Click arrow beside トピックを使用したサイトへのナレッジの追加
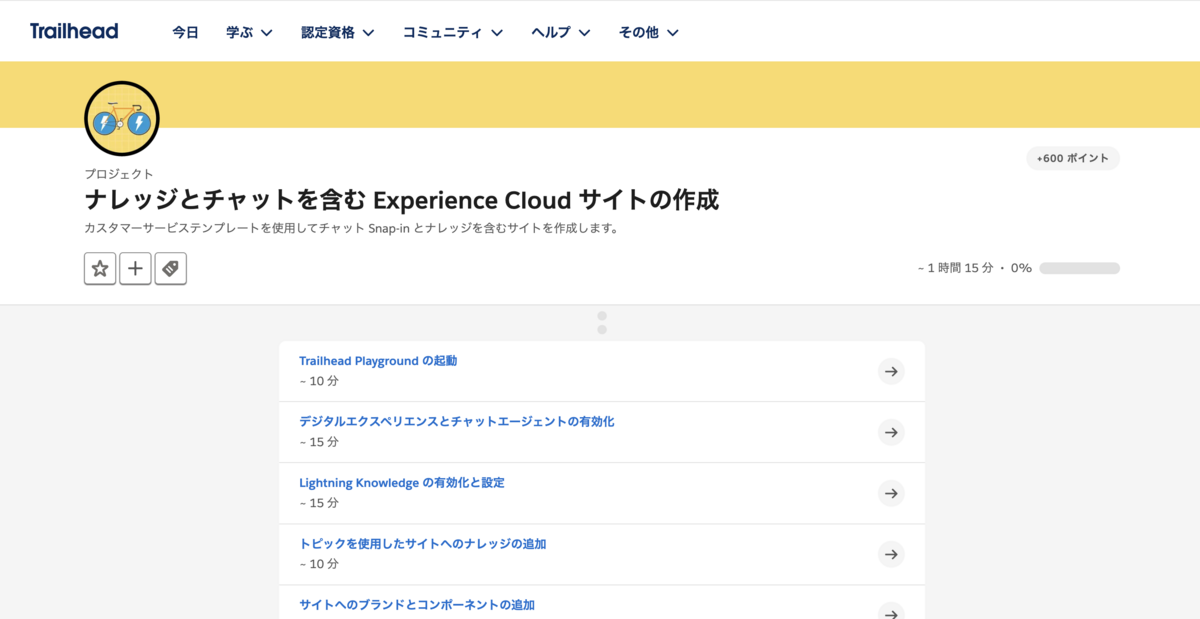 pos(891,554)
